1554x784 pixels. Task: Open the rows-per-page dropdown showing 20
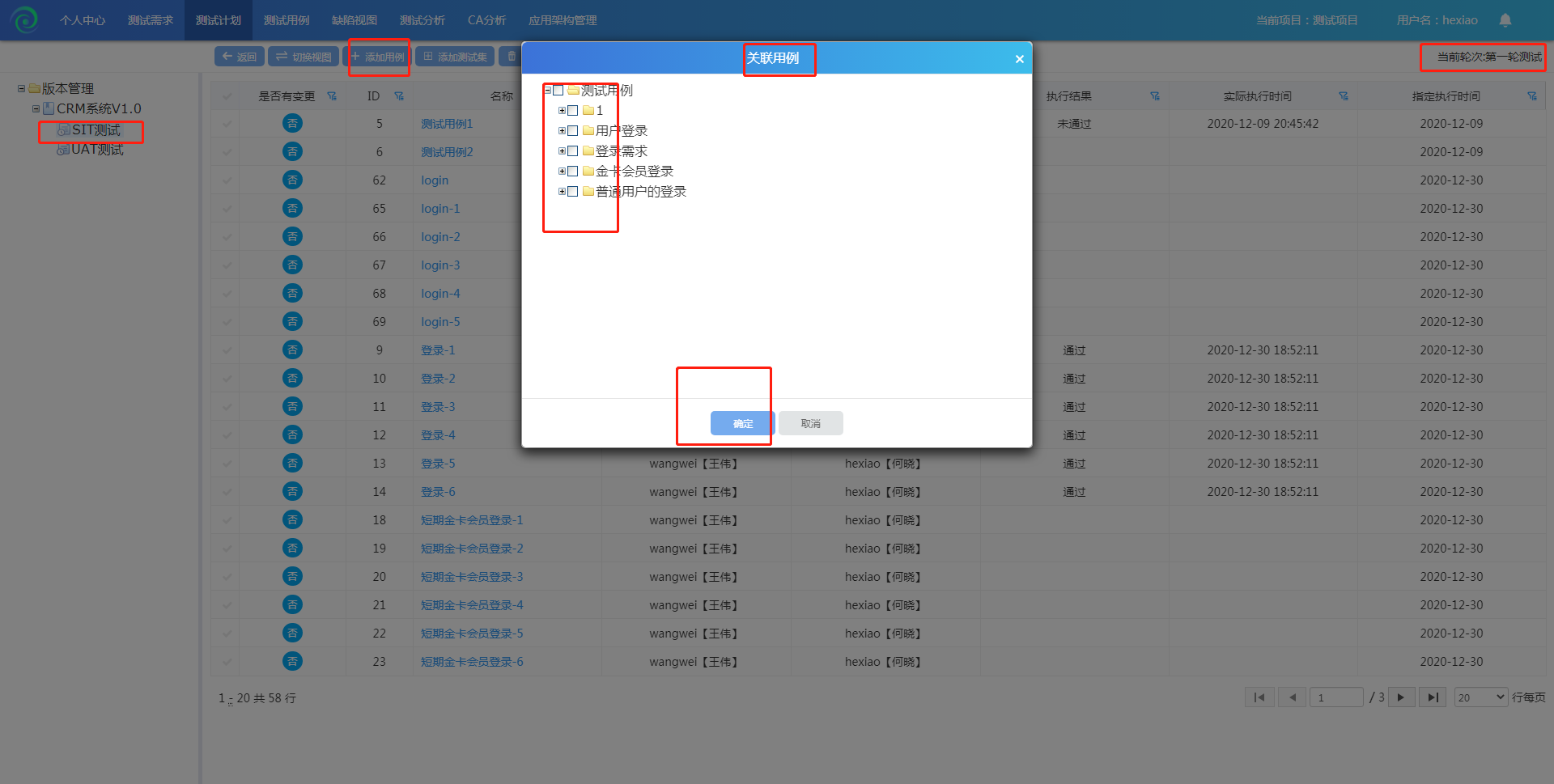1480,697
